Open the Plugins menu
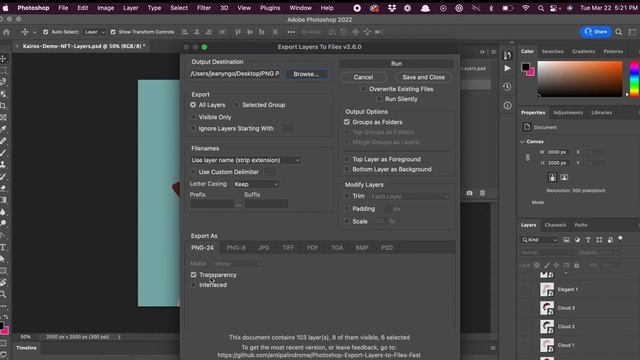The width and height of the screenshot is (640, 360). tap(270, 8)
